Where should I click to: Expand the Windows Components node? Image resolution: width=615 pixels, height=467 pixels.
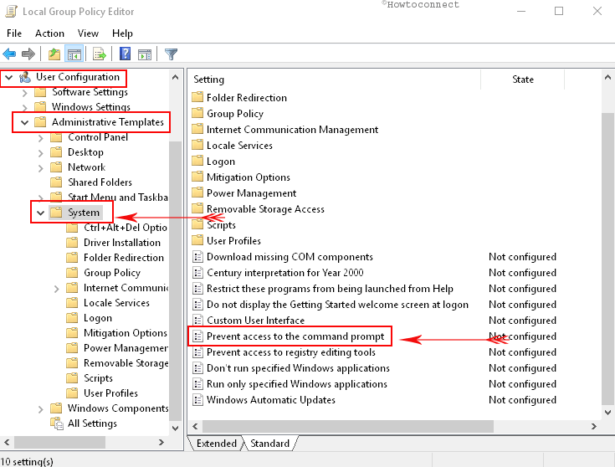[x=40, y=409]
